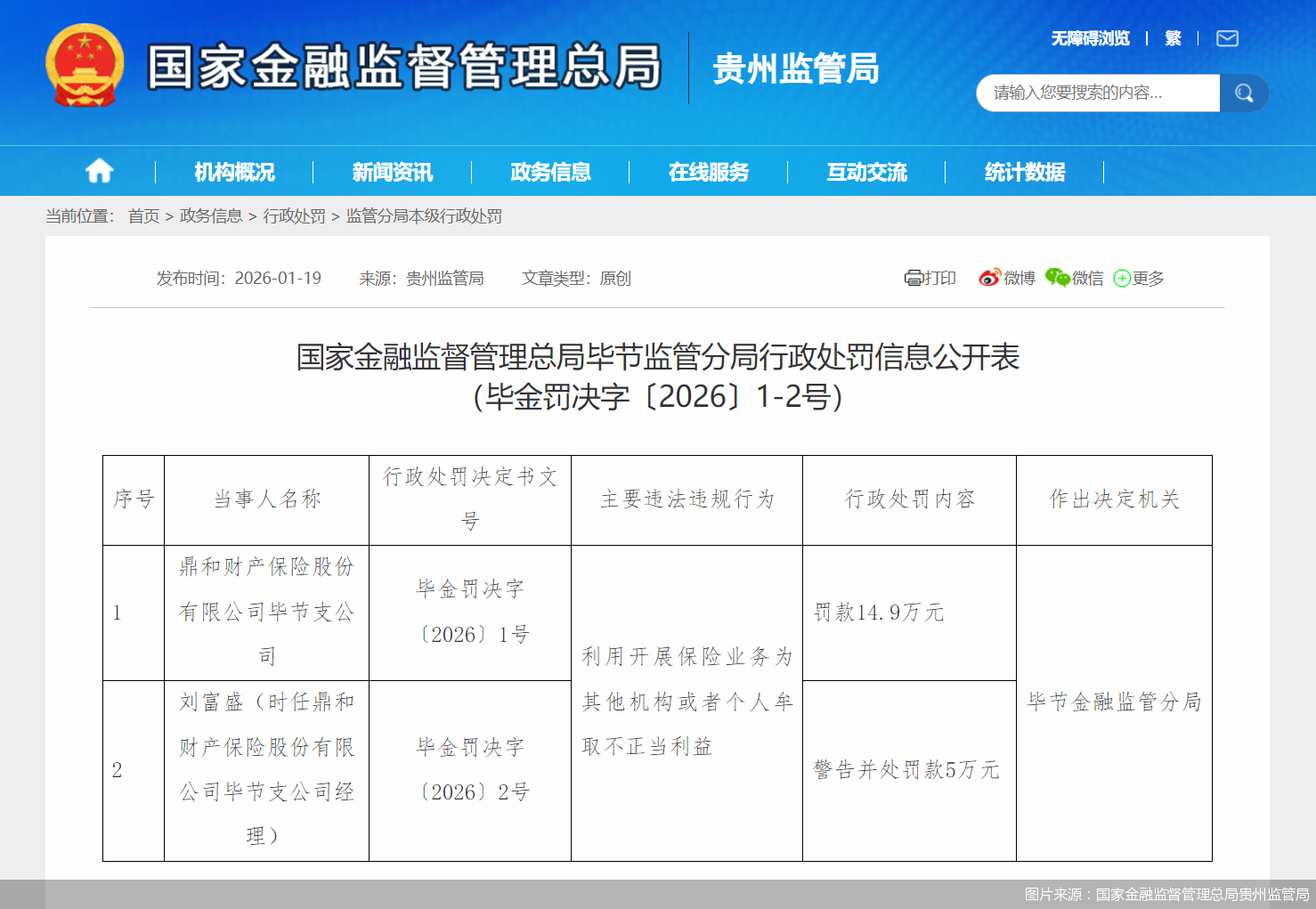Image resolution: width=1316 pixels, height=909 pixels.
Task: Enable accessibility mode via 无障碍浏览
Action: click(1090, 38)
